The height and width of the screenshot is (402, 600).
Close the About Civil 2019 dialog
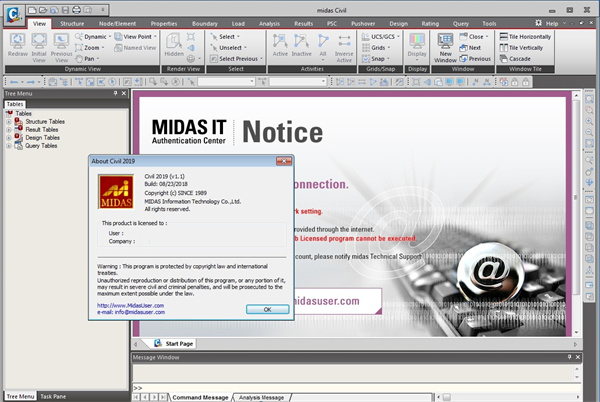pos(284,161)
